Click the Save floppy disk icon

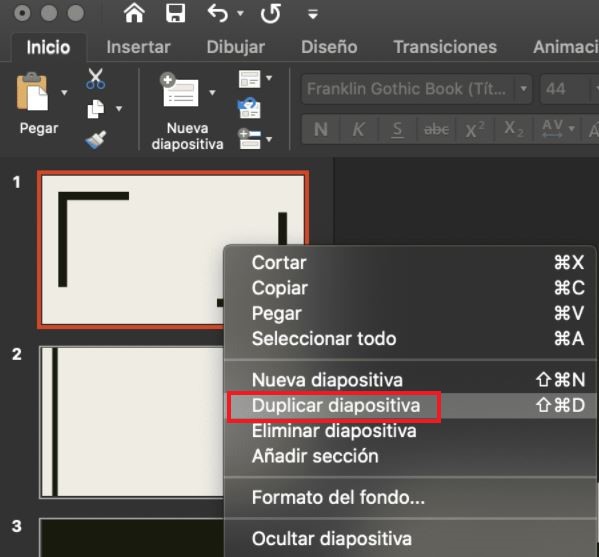tap(175, 13)
